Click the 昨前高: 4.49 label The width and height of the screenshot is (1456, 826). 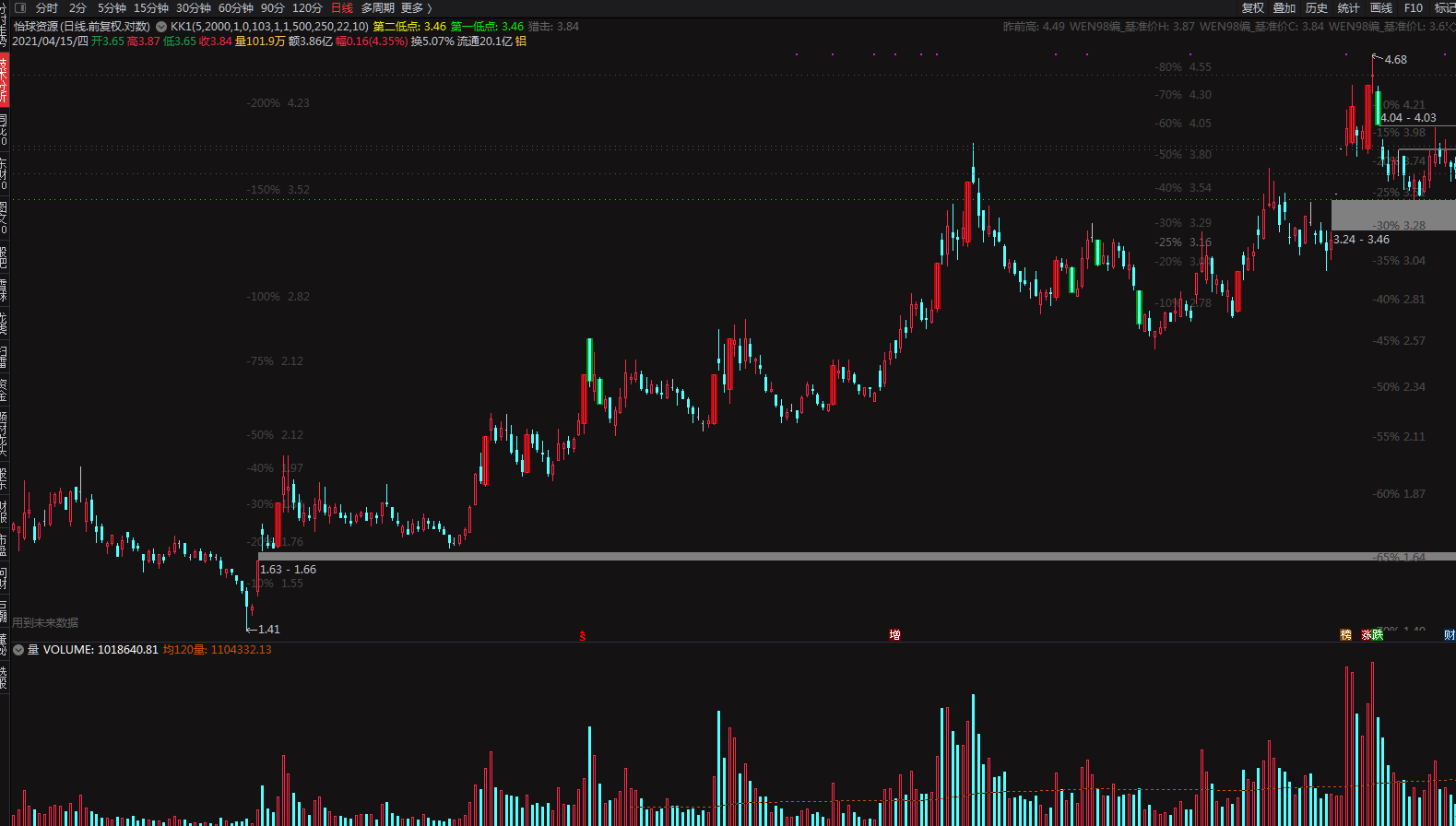pyautogui.click(x=1034, y=27)
